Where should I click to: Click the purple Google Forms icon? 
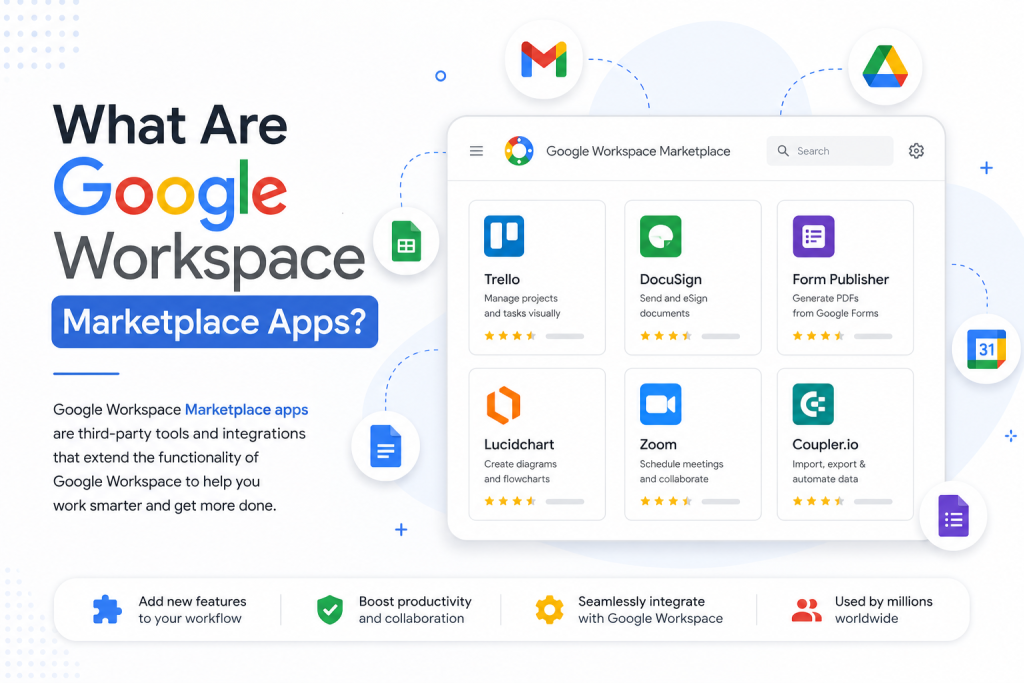pos(953,516)
